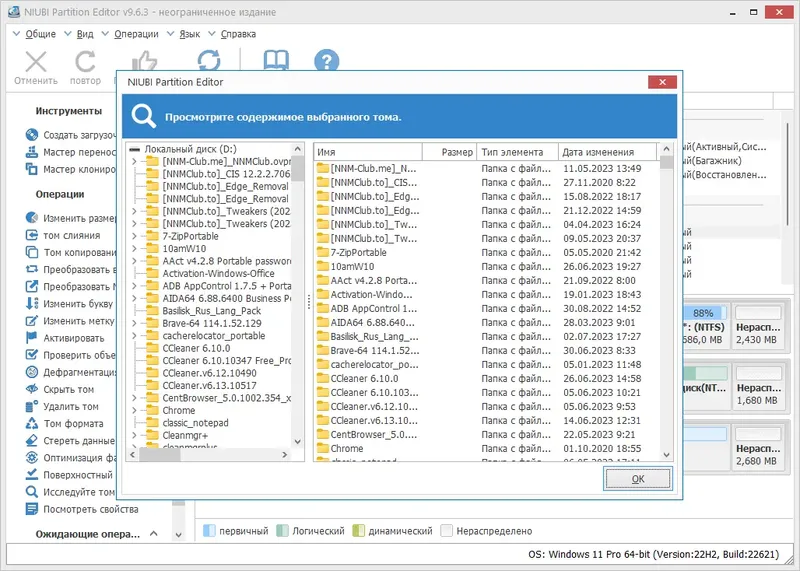Click the 88% NTFS partition bar

[705, 313]
